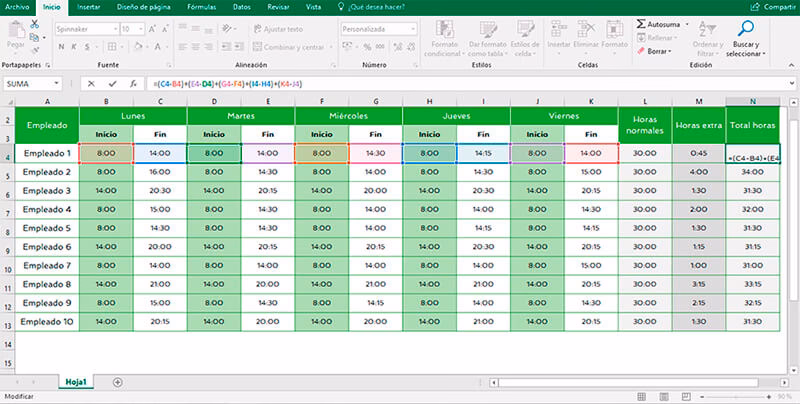800x404 pixels.
Task: Open the name box SUMA dropdown
Action: (x=56, y=84)
